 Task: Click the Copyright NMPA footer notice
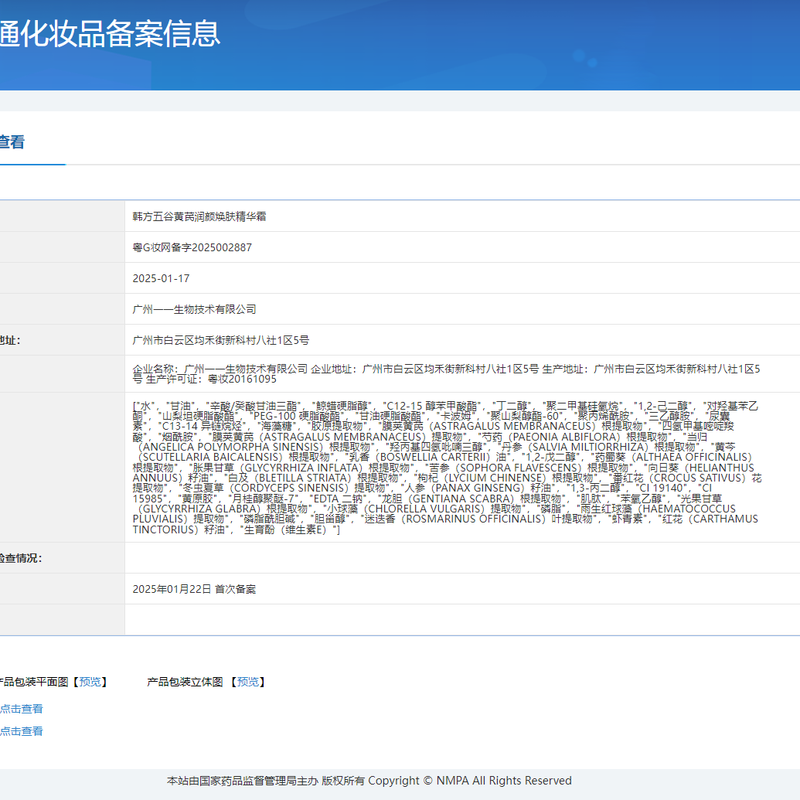[470, 781]
